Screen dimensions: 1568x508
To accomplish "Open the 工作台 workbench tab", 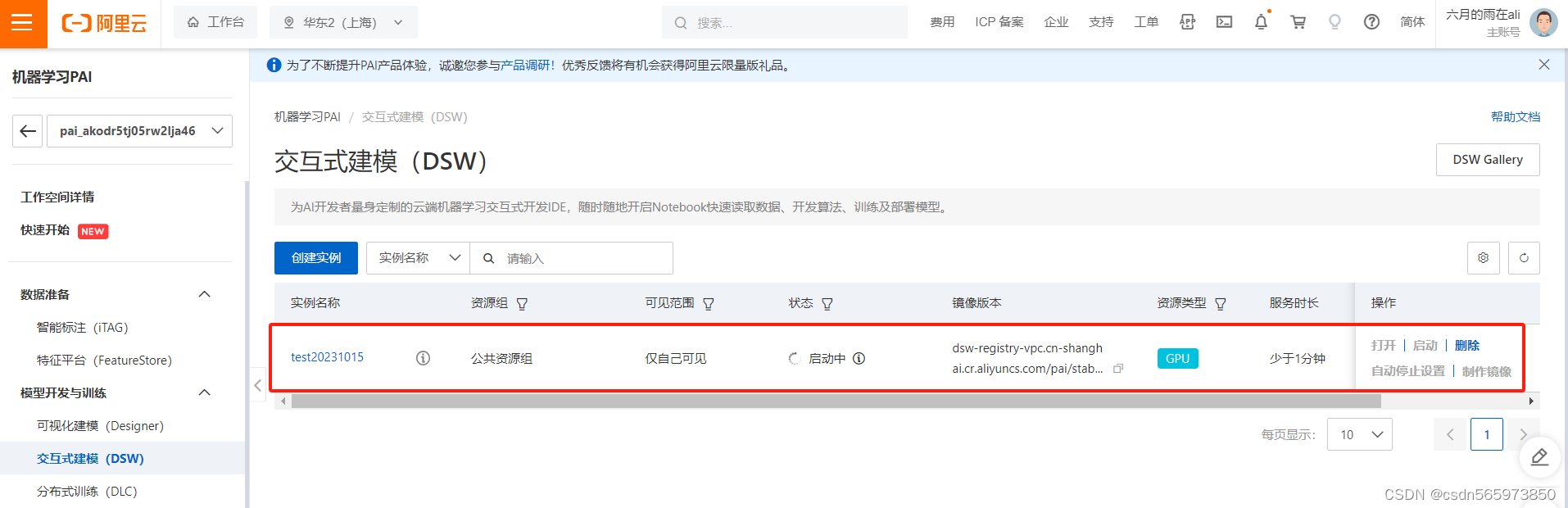I will tap(215, 22).
